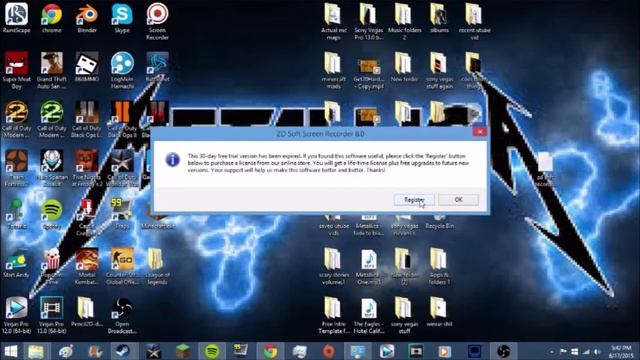The width and height of the screenshot is (640, 360).
Task: Select the Music folders 2 folder
Action: pyautogui.click(x=404, y=21)
